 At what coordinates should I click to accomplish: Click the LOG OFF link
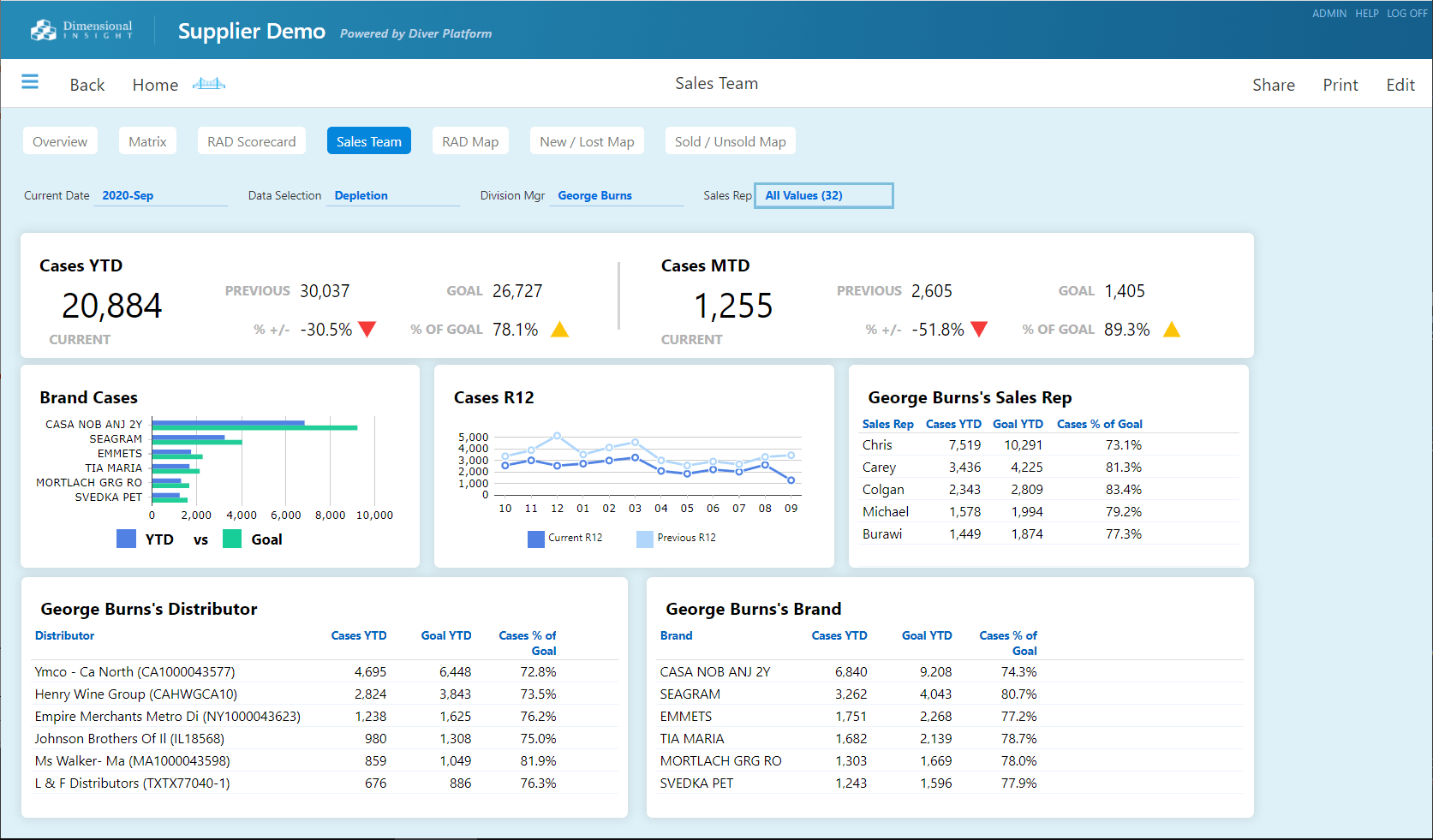1406,14
